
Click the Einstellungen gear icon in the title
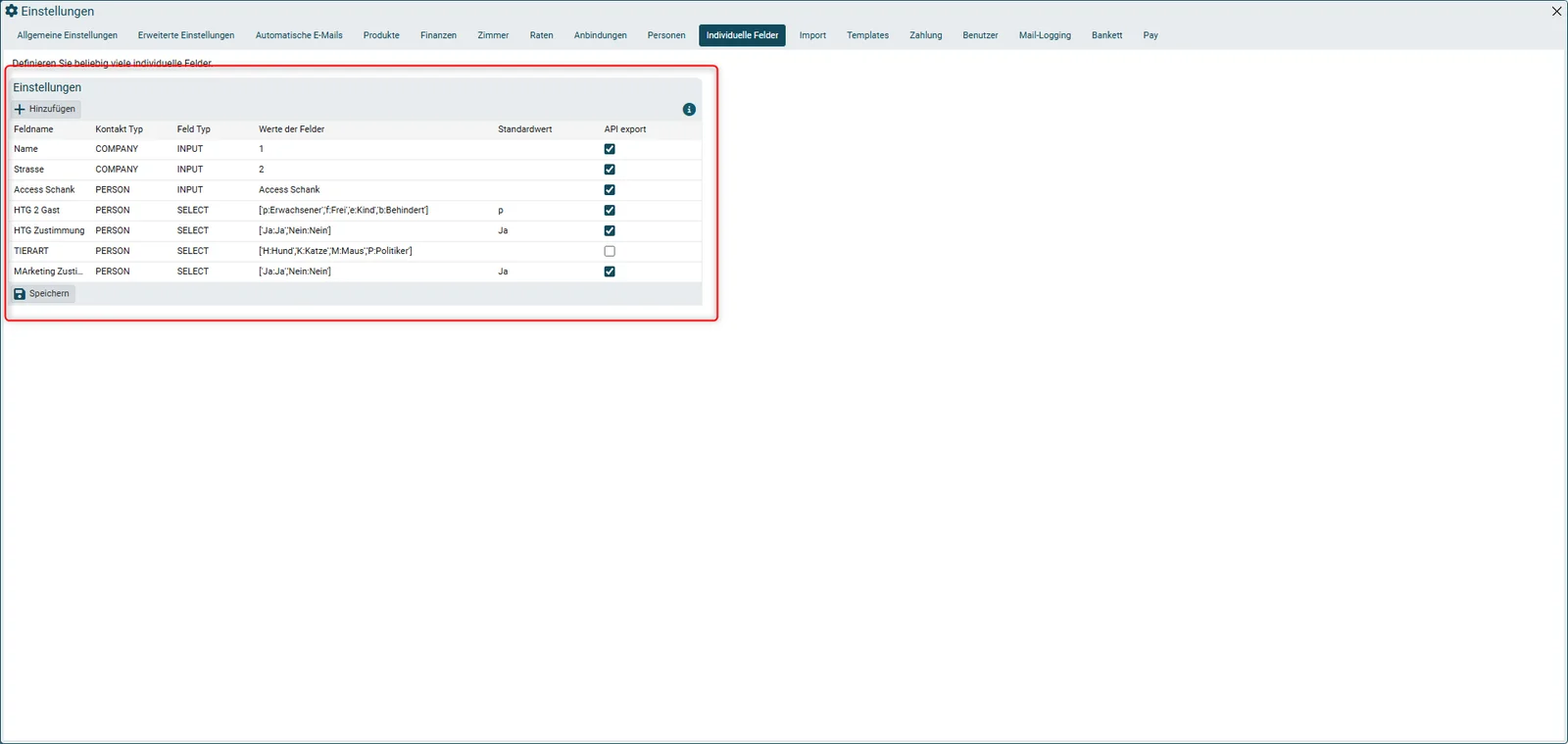pyautogui.click(x=12, y=11)
